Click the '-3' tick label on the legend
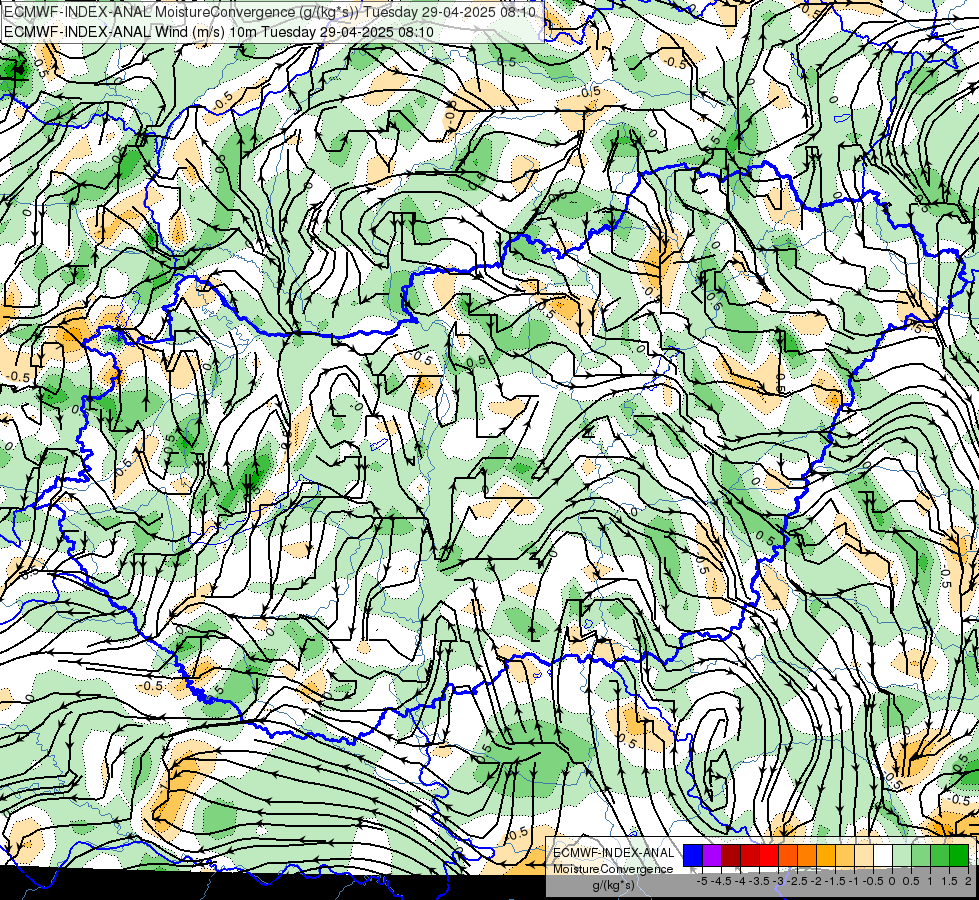The height and width of the screenshot is (900, 979). pos(779,881)
